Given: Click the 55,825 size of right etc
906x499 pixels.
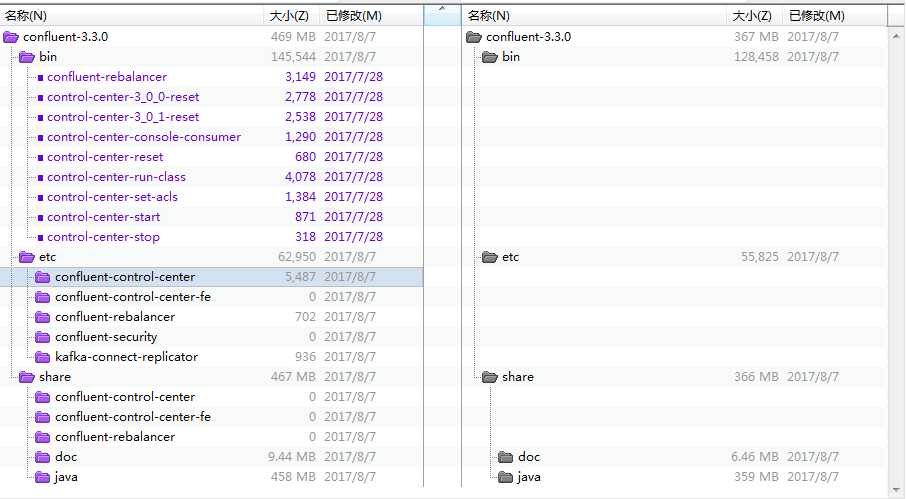Looking at the screenshot, I should [760, 257].
